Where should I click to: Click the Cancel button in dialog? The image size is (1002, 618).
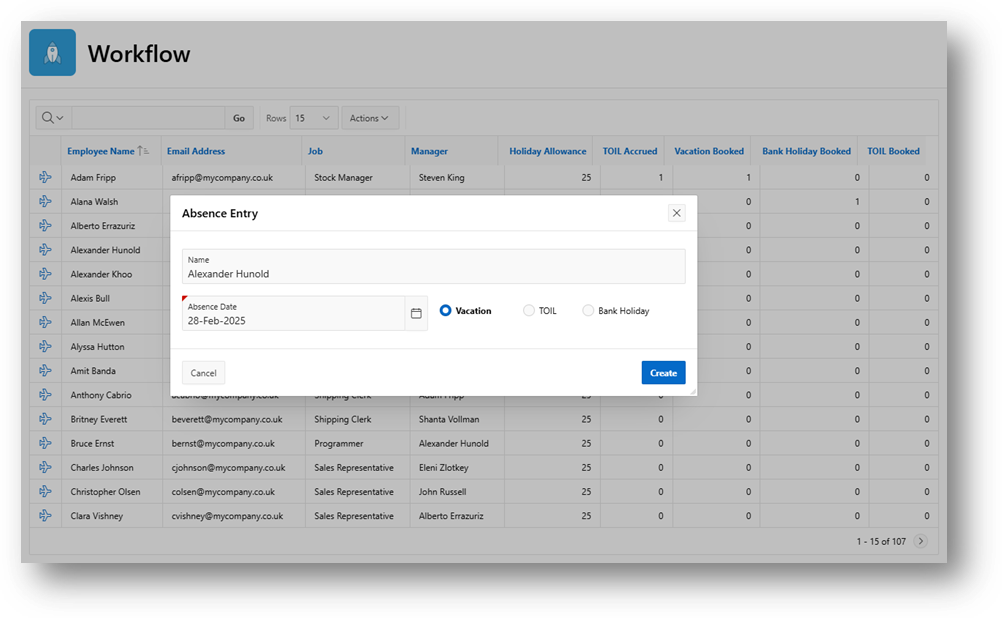[x=203, y=373]
